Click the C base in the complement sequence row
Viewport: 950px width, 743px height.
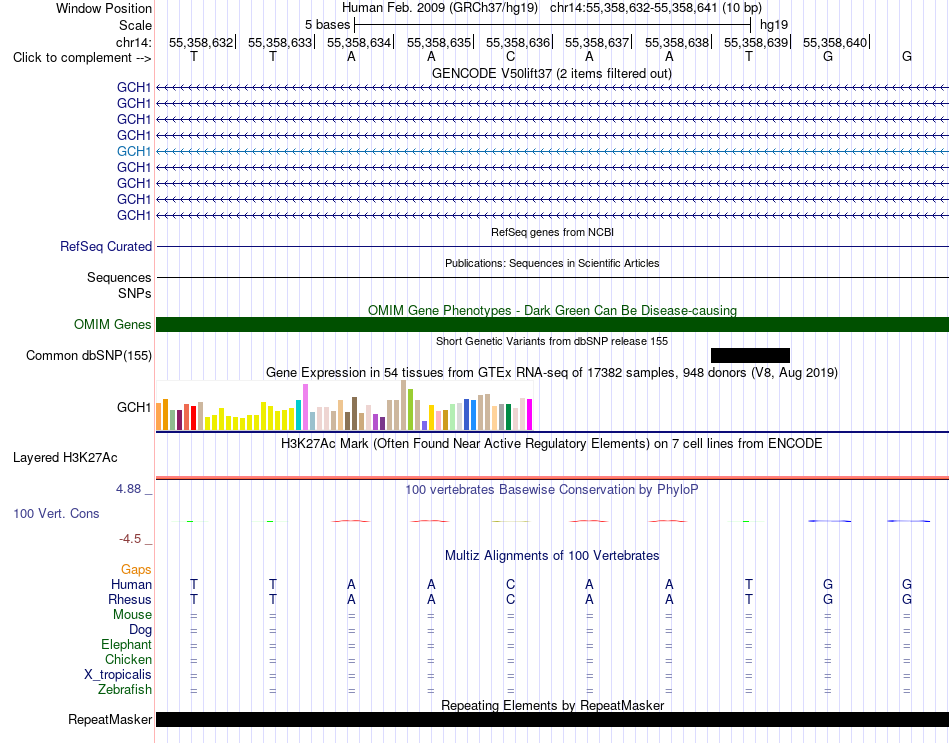(x=510, y=57)
